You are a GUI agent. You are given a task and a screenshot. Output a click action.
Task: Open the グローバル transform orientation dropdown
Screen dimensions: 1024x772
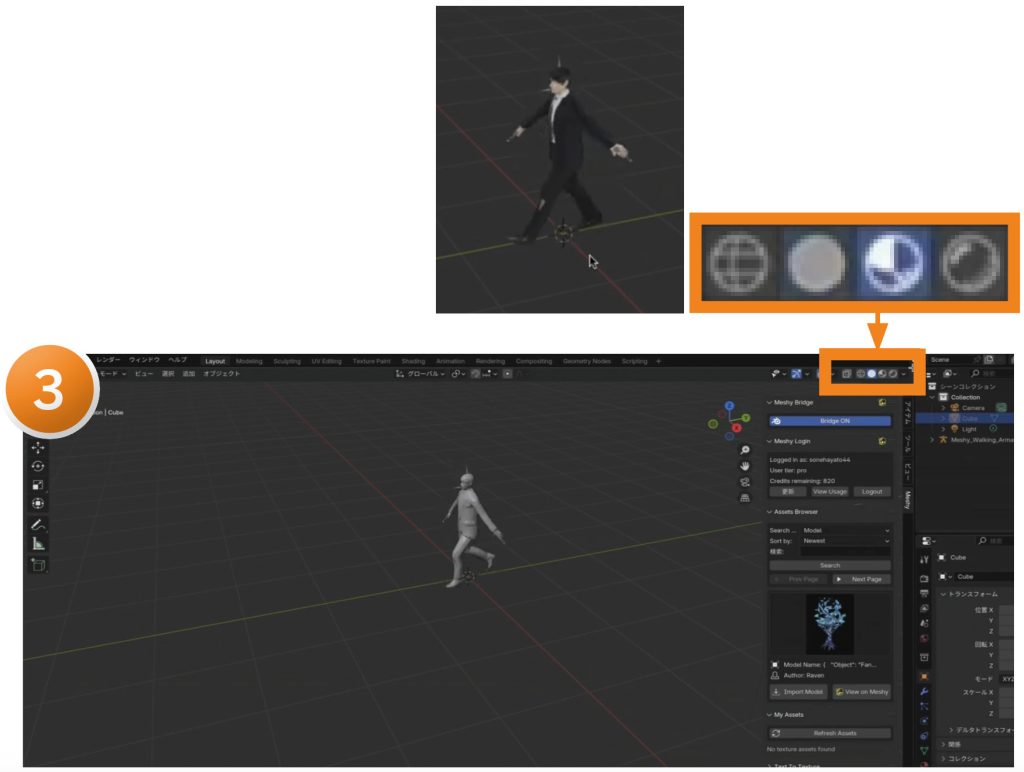[x=420, y=374]
